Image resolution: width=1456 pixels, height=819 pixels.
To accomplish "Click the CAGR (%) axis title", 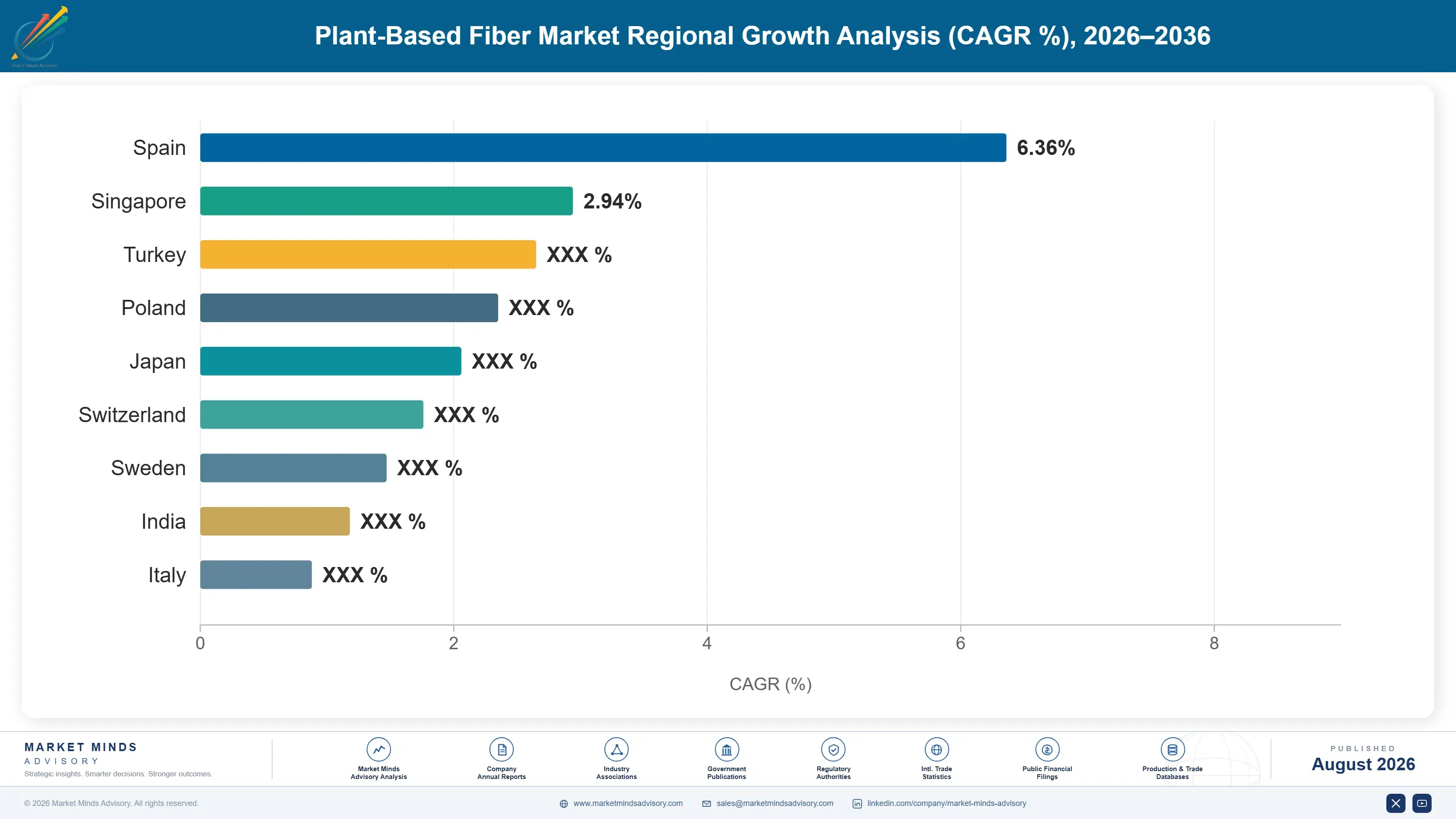I will (x=770, y=684).
